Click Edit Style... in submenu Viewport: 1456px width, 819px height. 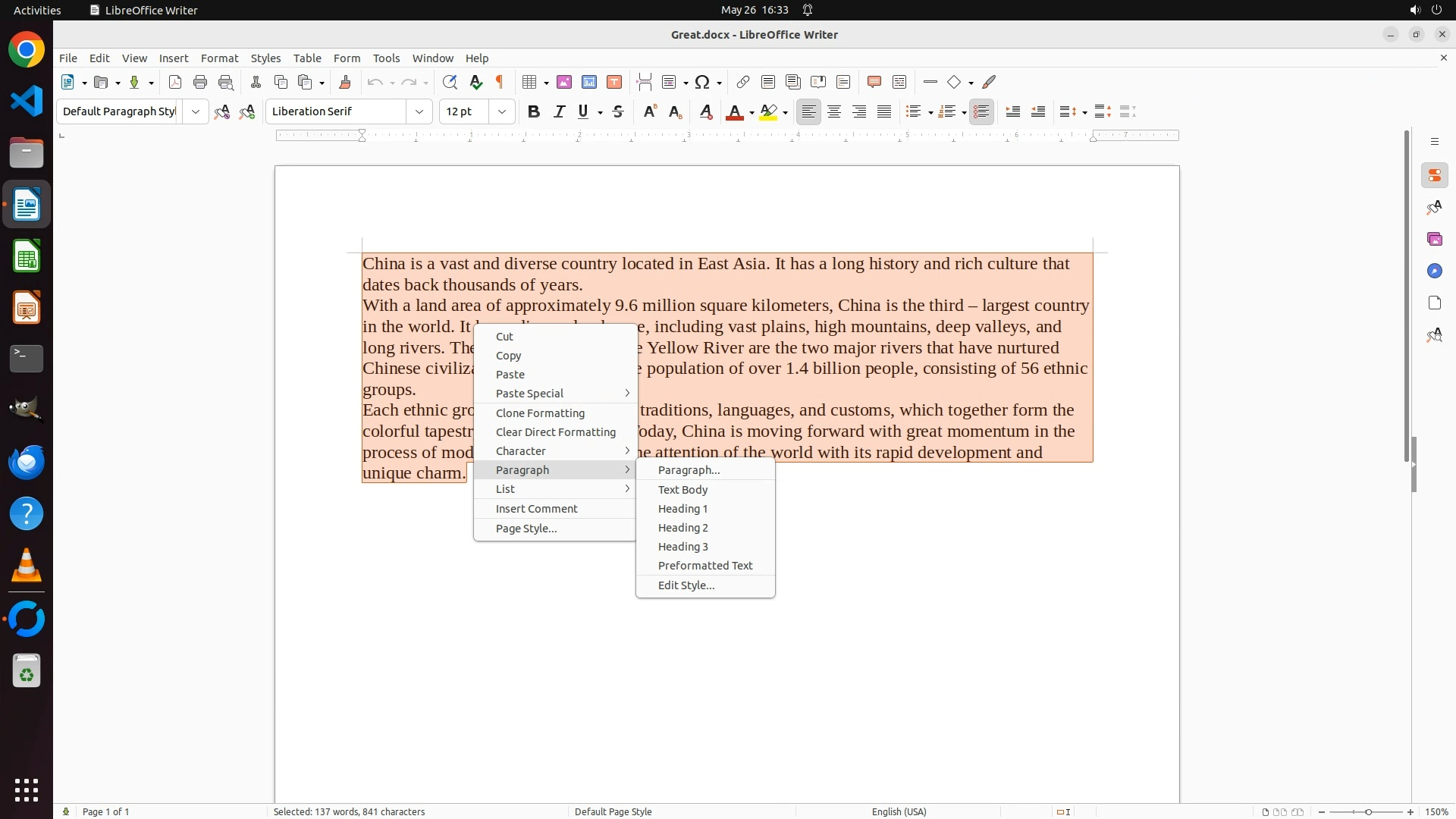pyautogui.click(x=686, y=585)
